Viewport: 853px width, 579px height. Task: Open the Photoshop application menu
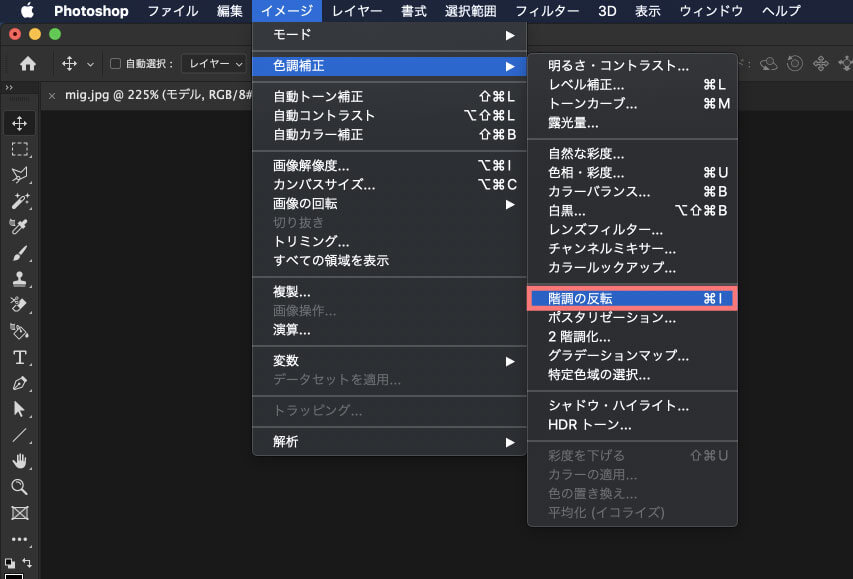(91, 11)
